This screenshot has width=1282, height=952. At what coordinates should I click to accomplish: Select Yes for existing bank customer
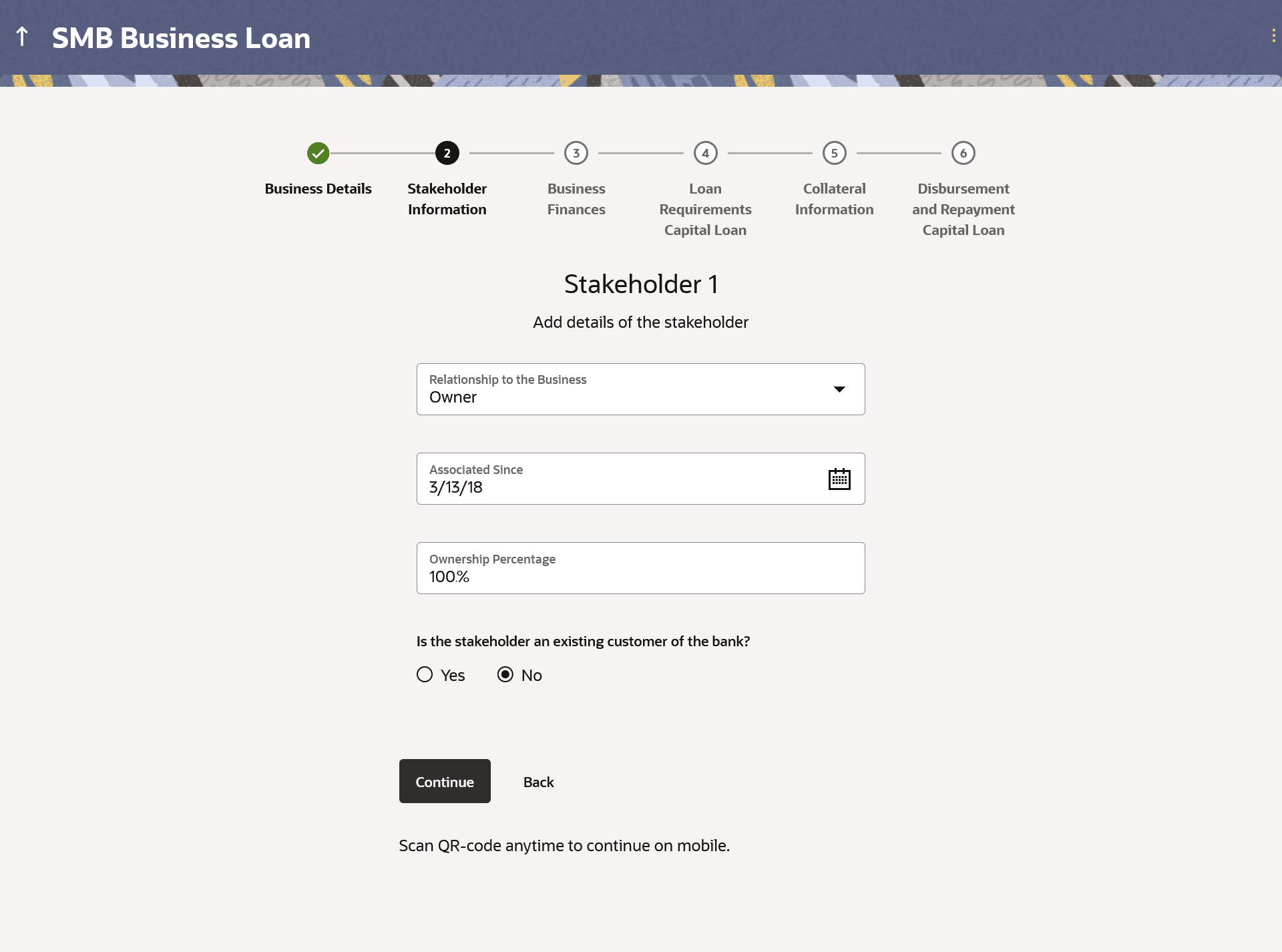pyautogui.click(x=425, y=675)
